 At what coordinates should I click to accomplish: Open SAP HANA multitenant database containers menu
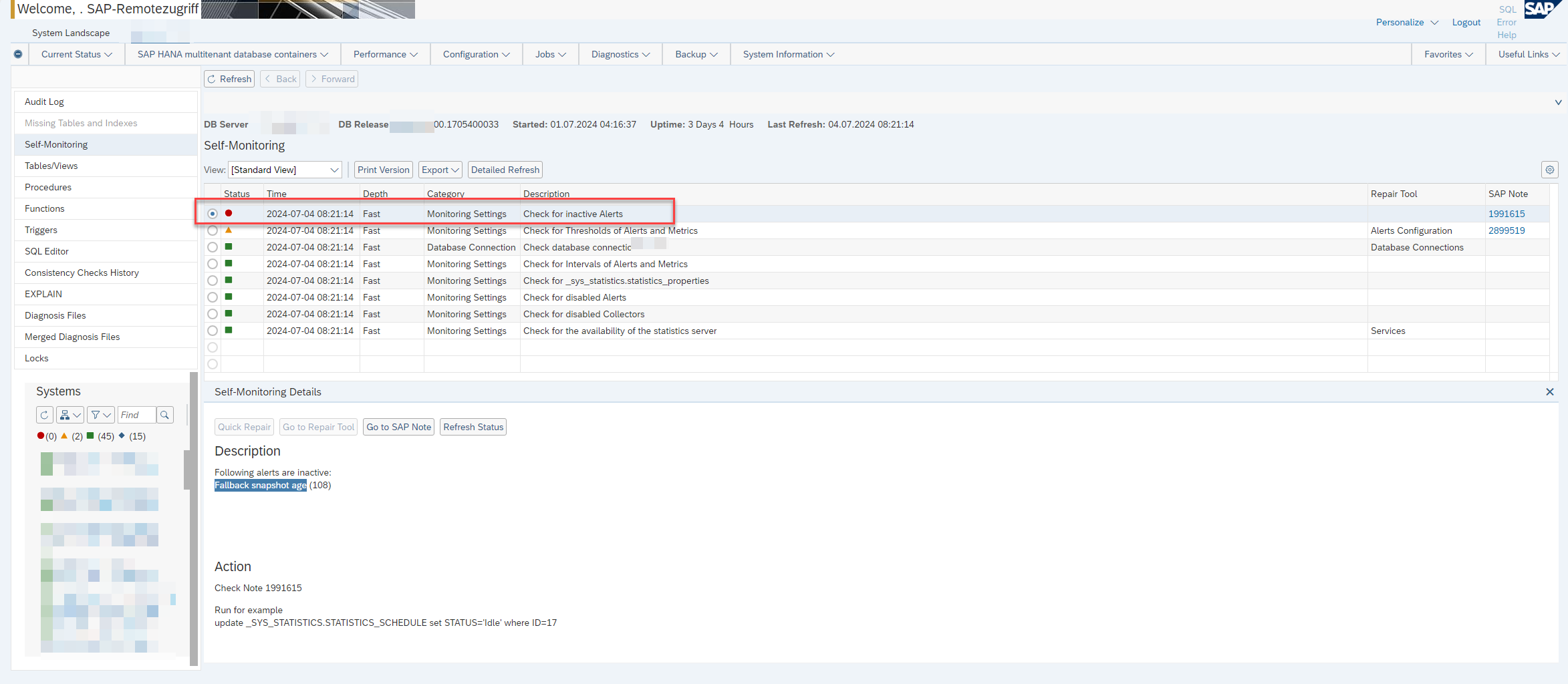[x=233, y=54]
